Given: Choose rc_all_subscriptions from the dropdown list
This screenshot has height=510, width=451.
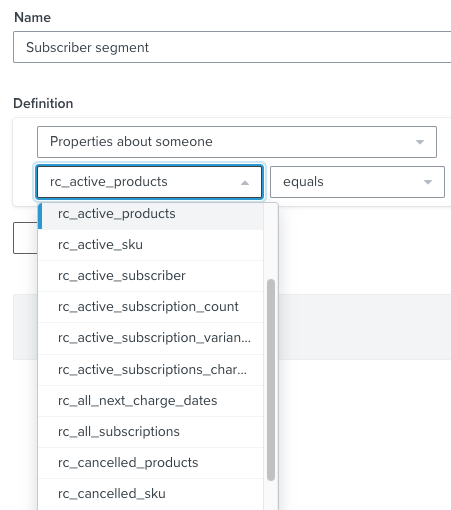Looking at the screenshot, I should tap(151, 432).
